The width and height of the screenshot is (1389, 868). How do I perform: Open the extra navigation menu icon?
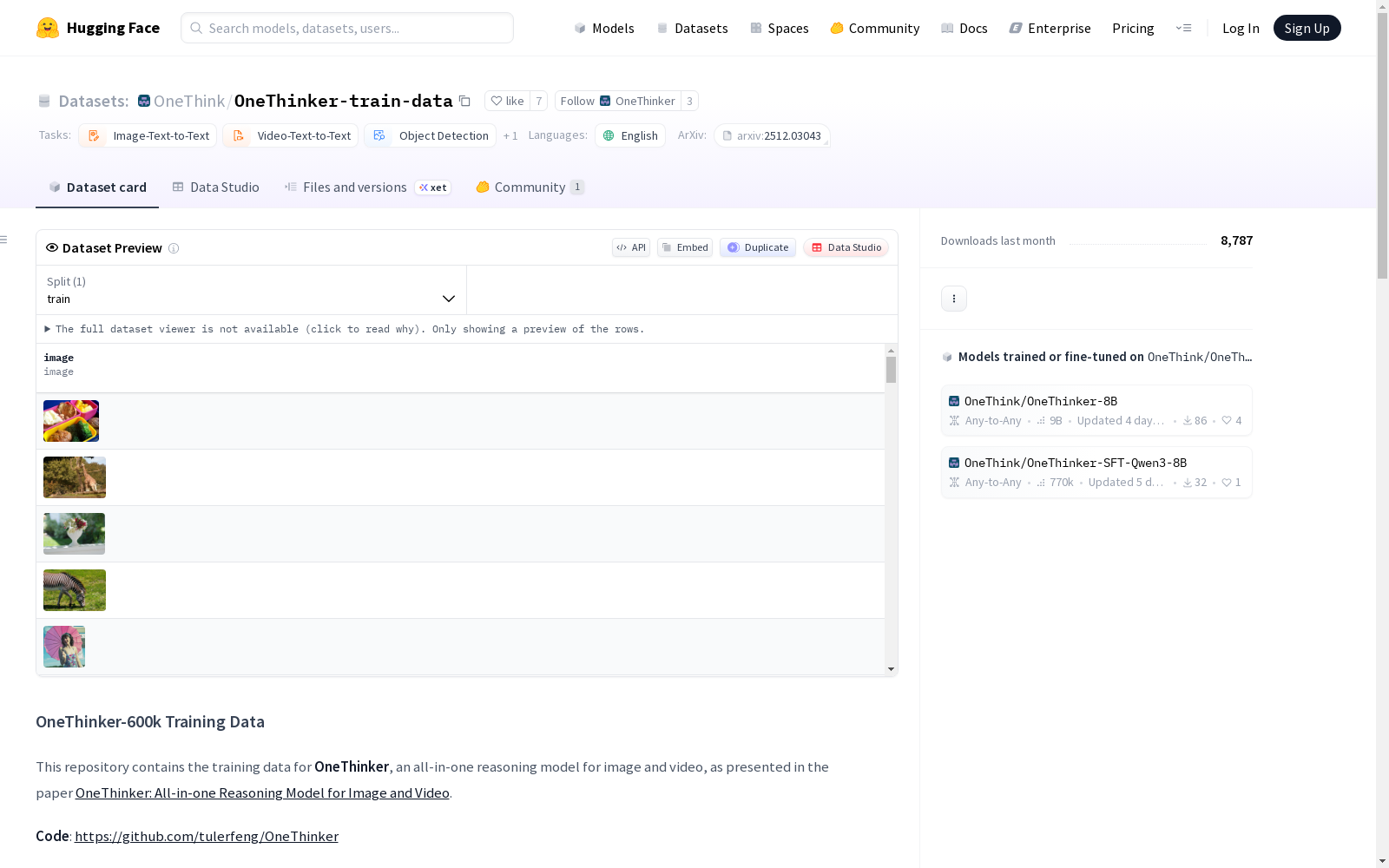pyautogui.click(x=1183, y=28)
